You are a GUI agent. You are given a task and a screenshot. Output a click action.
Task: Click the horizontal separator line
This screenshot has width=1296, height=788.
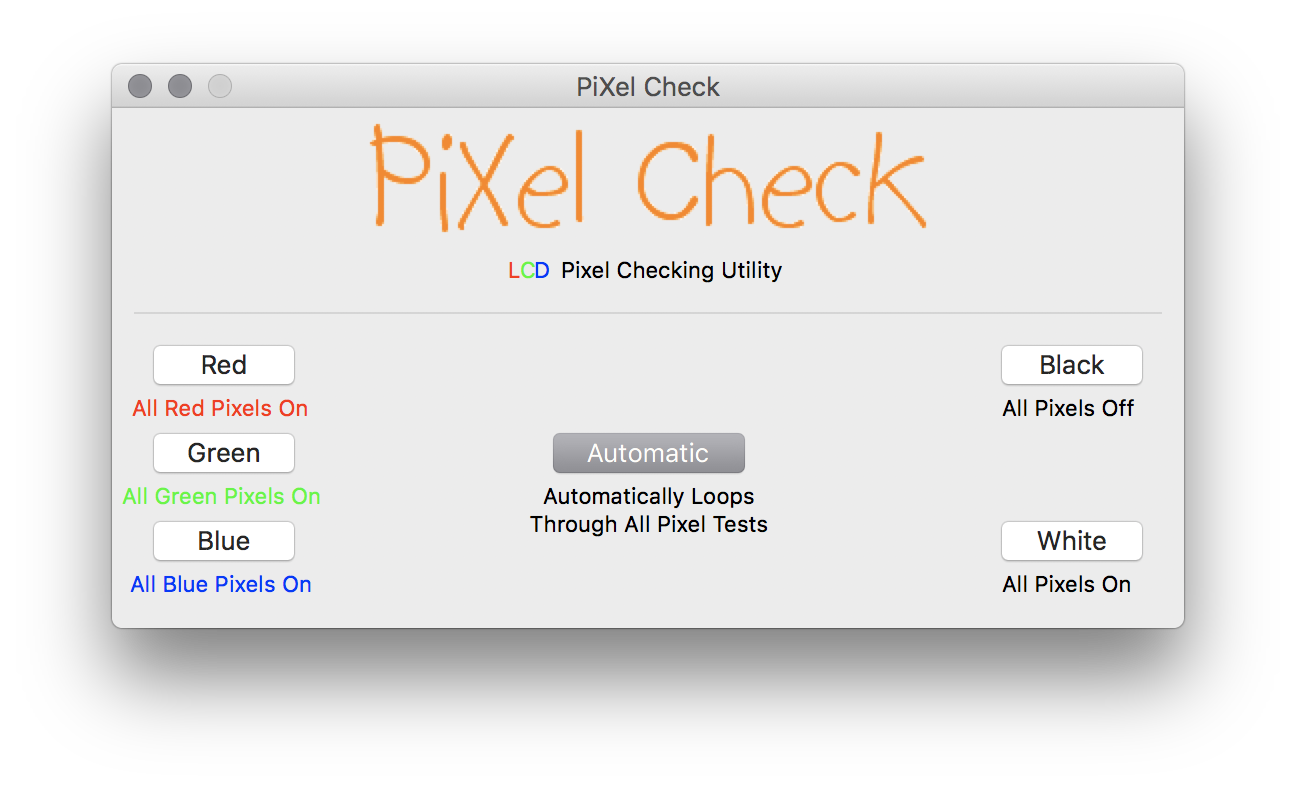[x=648, y=313]
